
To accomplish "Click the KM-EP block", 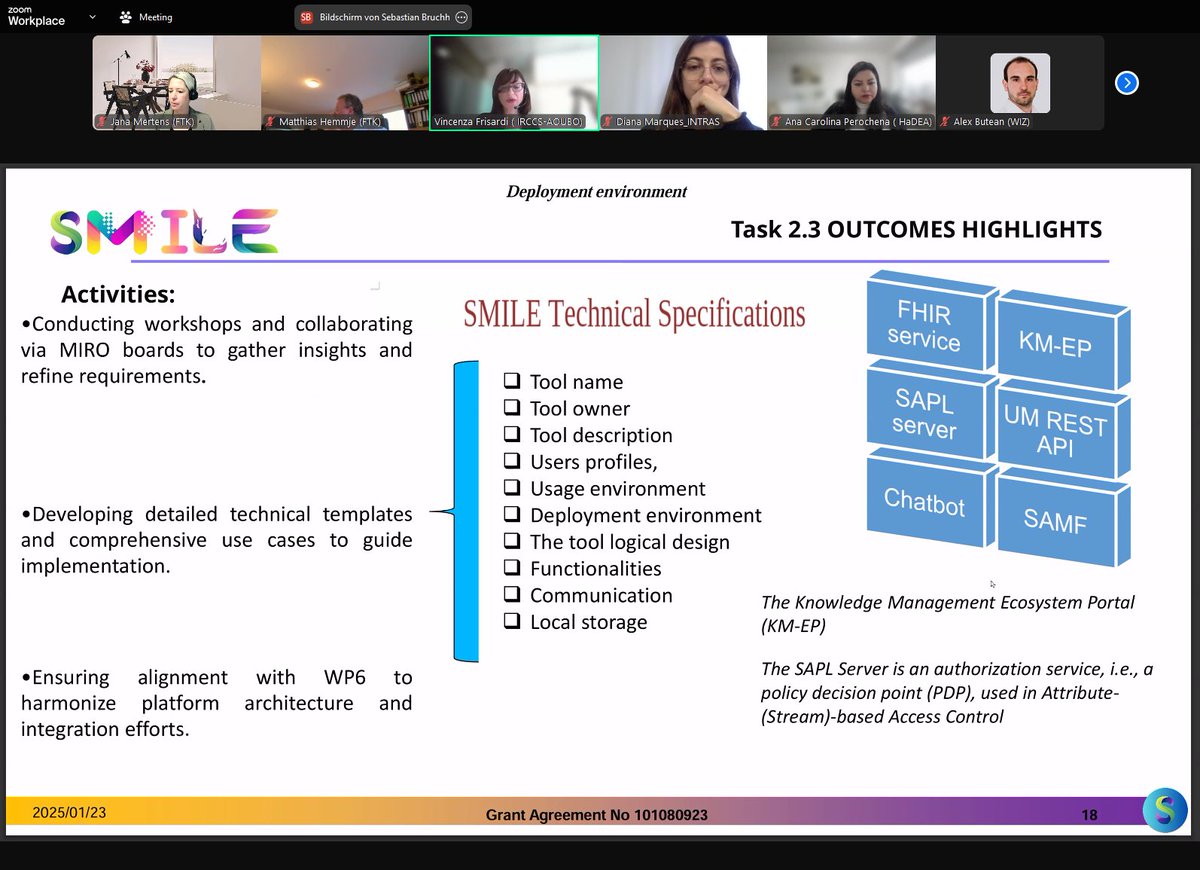I will (1066, 340).
